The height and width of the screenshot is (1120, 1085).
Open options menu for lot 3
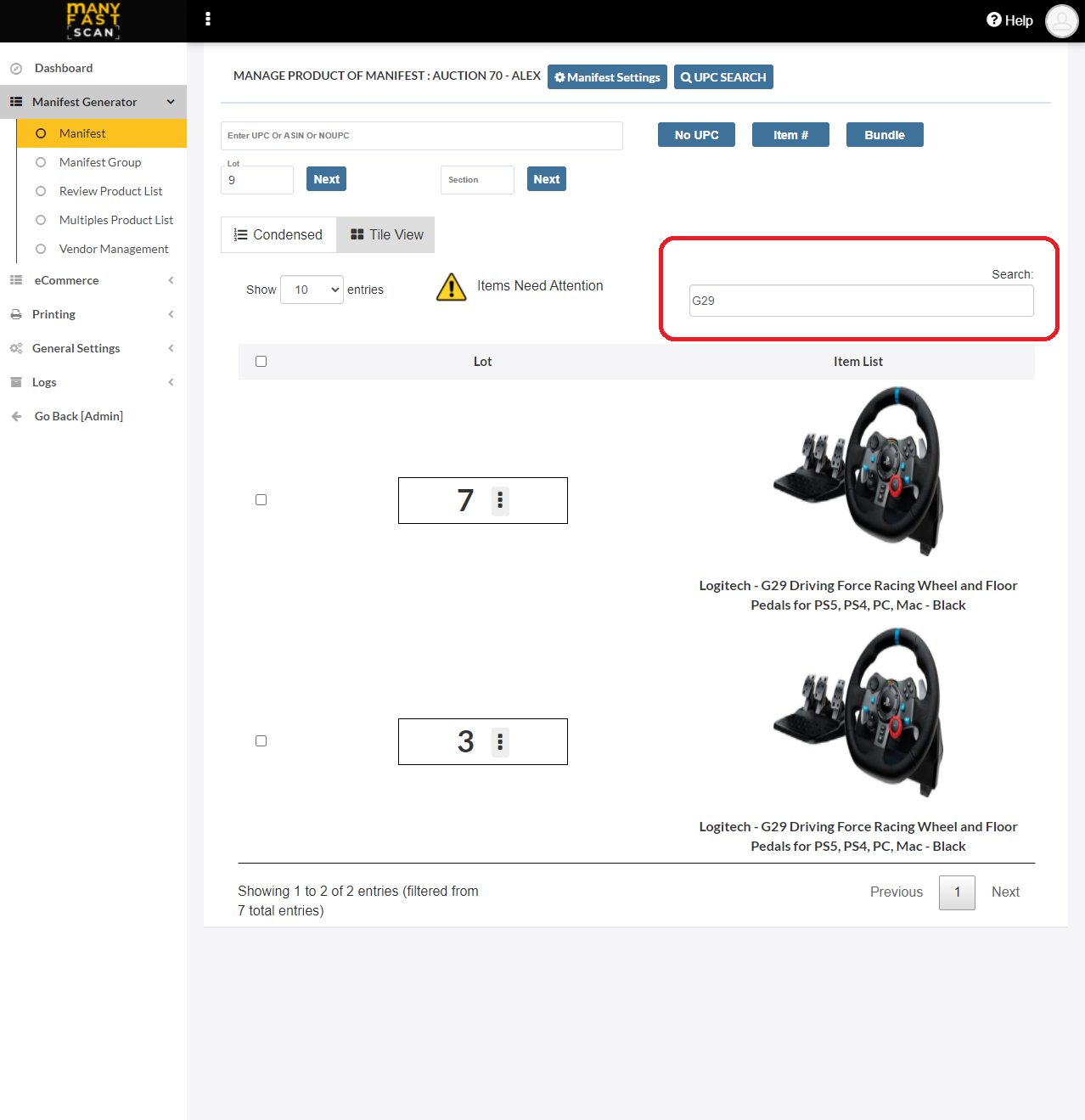click(500, 741)
